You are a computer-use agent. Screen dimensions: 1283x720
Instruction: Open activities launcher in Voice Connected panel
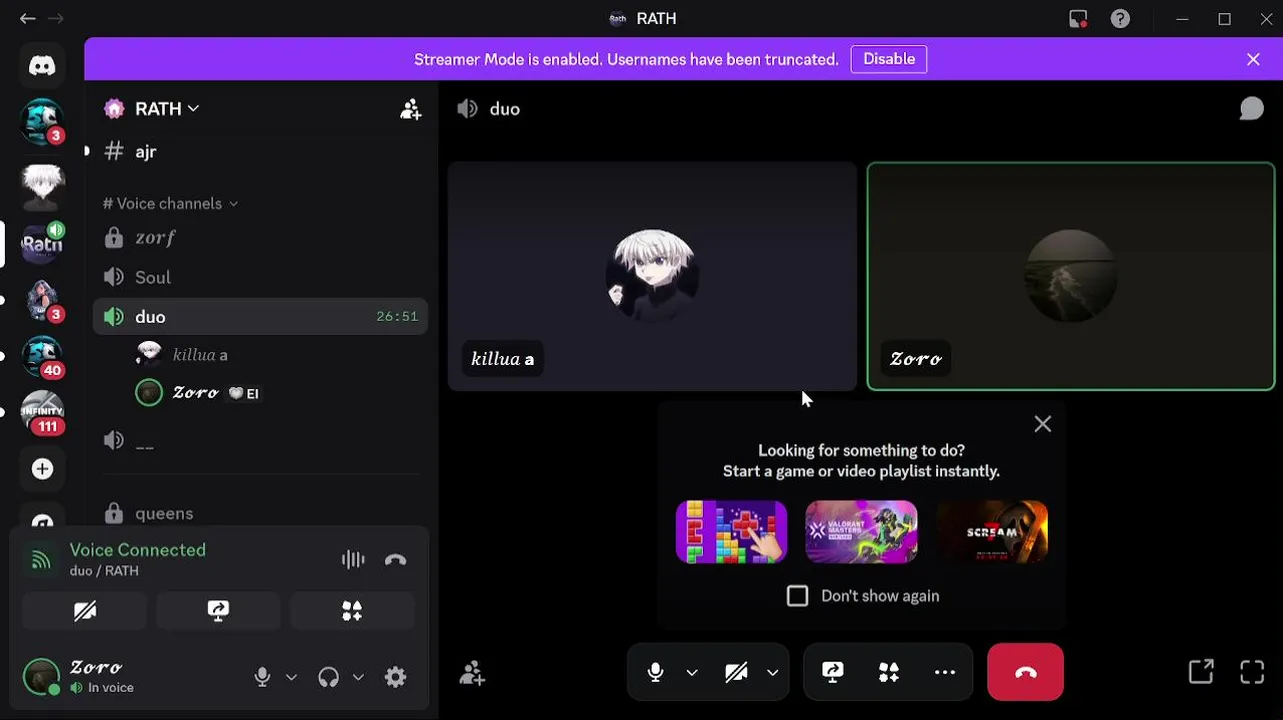(x=352, y=611)
